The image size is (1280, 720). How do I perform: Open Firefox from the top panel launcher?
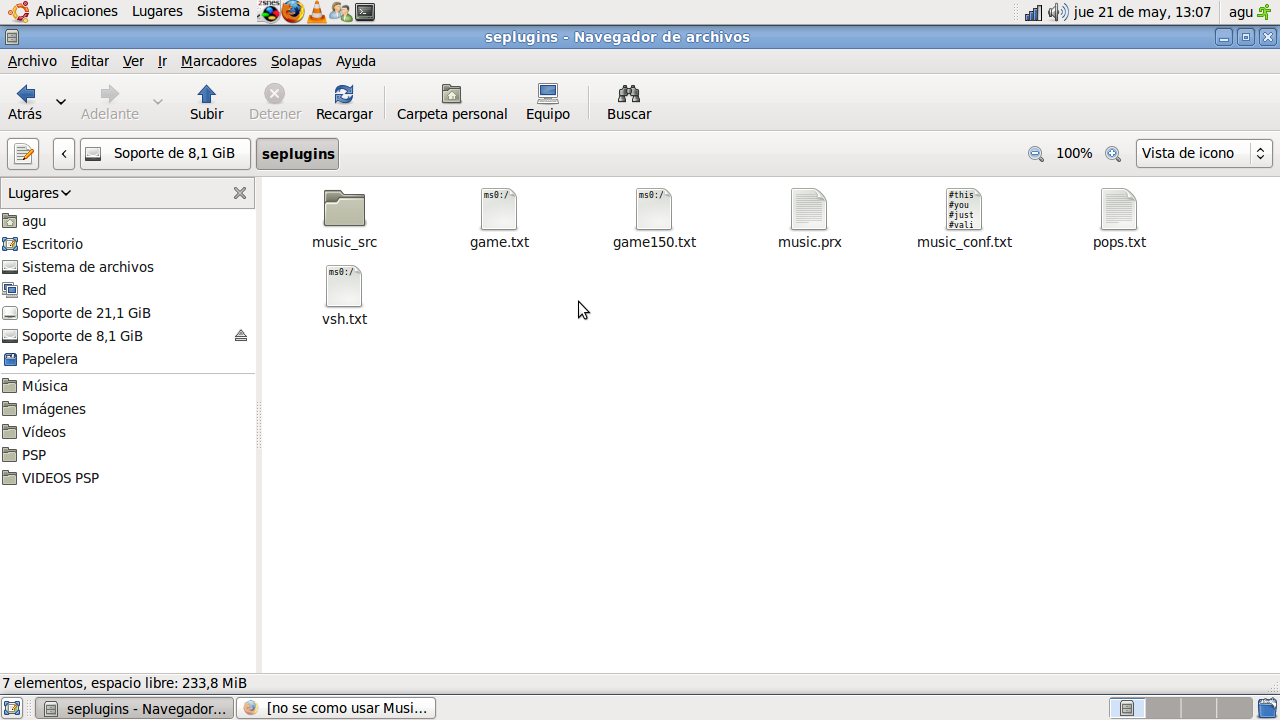pyautogui.click(x=292, y=12)
